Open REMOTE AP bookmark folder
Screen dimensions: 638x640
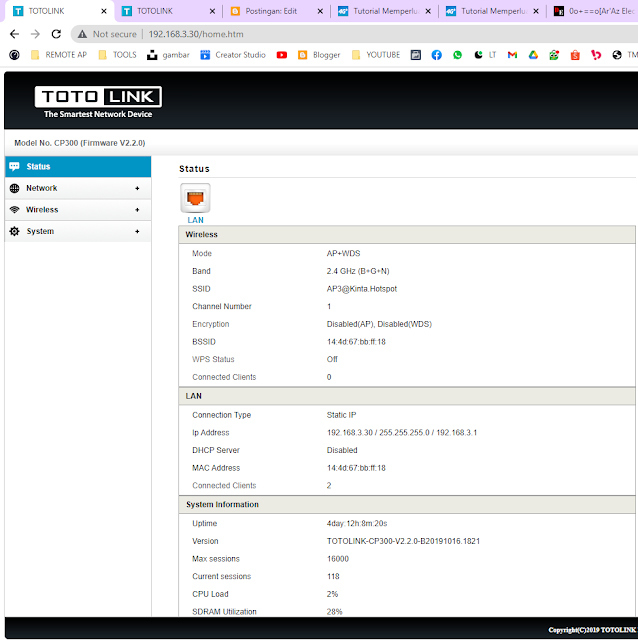tap(59, 55)
